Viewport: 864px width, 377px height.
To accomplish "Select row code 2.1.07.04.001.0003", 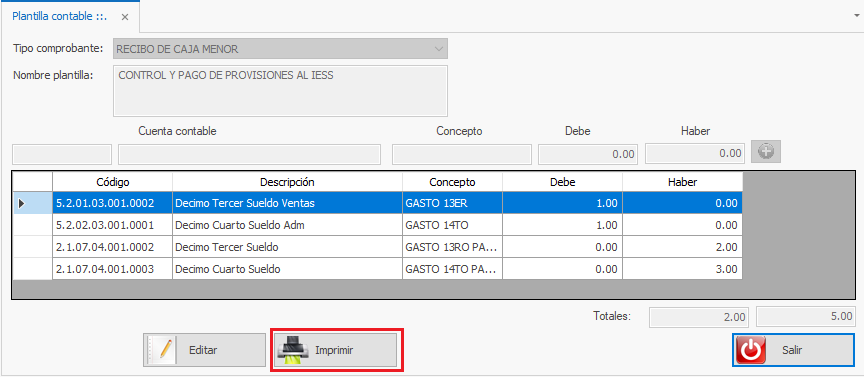I will [112, 269].
